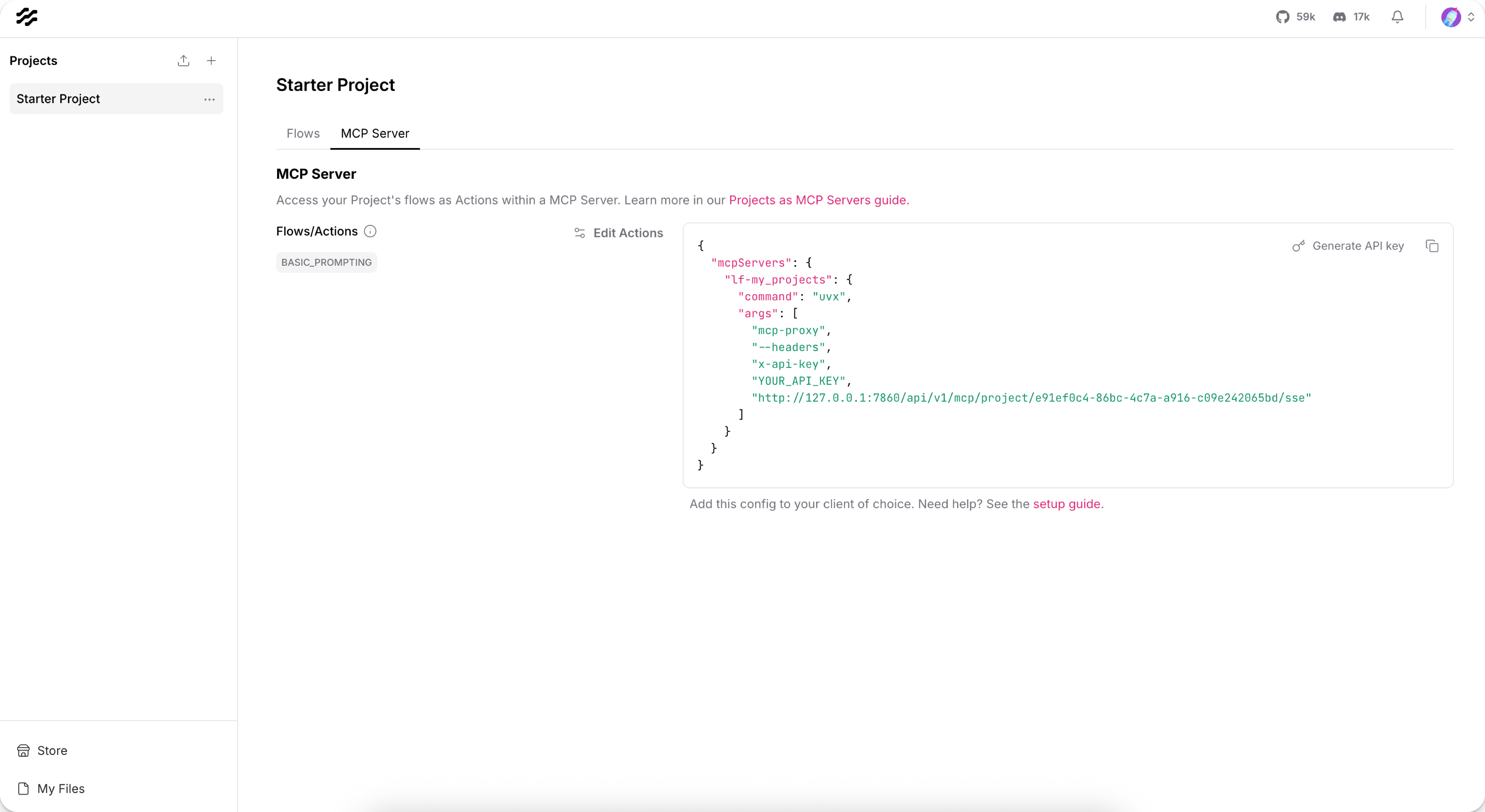This screenshot has width=1485, height=812.
Task: Open Projects as MCP Servers guide link
Action: tap(819, 200)
